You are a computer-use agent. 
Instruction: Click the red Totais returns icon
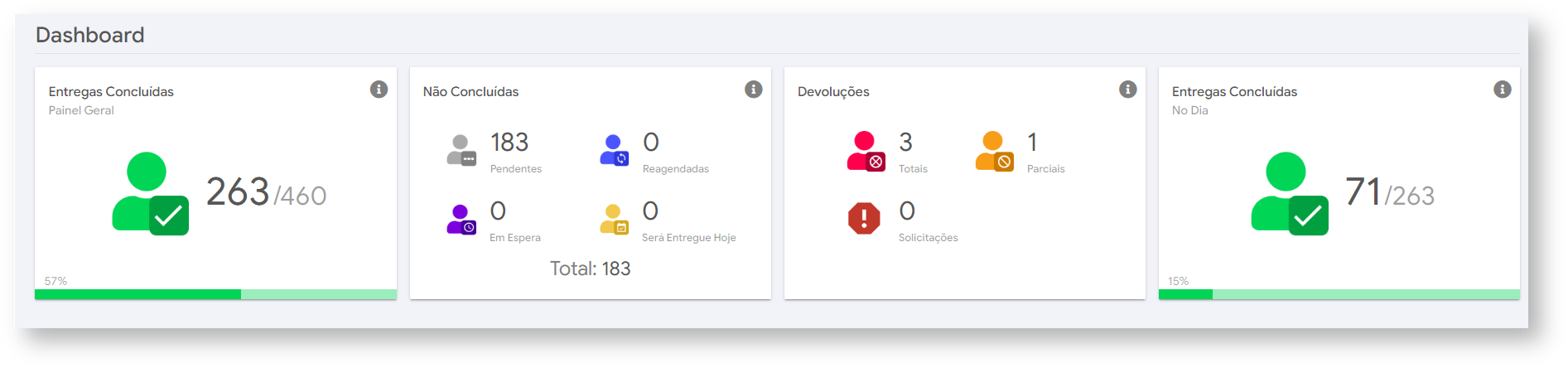pyautogui.click(x=866, y=151)
